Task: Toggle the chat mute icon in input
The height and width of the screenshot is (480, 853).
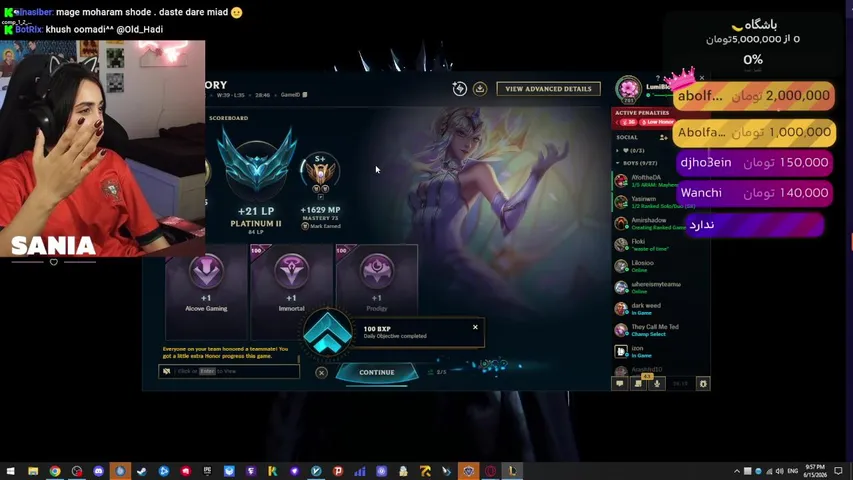Action: click(x=166, y=371)
